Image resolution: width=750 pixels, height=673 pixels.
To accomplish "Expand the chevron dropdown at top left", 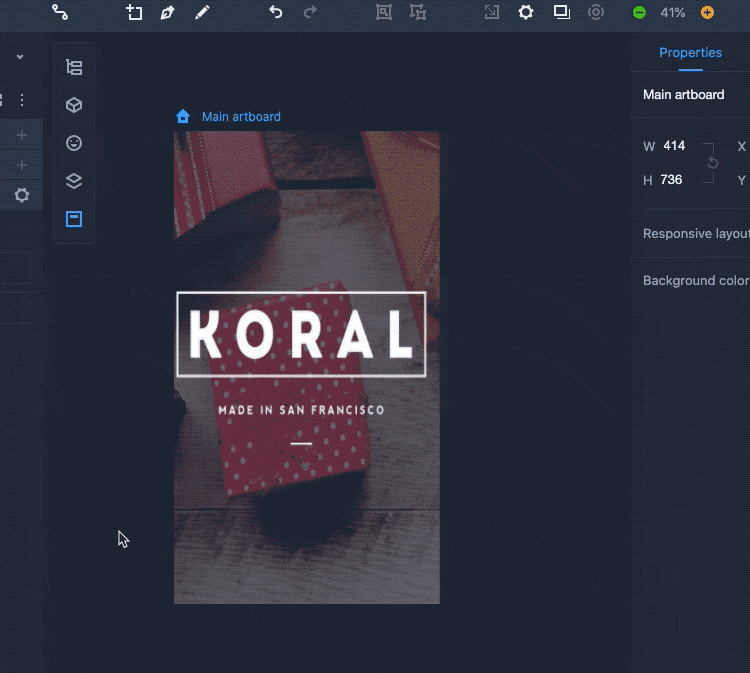I will tap(20, 57).
